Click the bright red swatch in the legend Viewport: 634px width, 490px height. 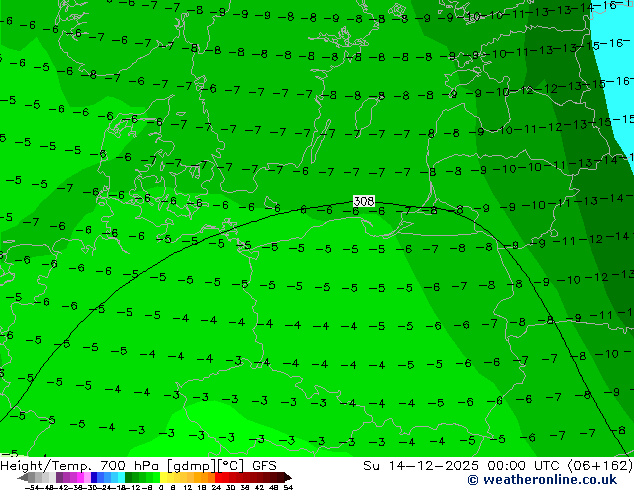218,477
